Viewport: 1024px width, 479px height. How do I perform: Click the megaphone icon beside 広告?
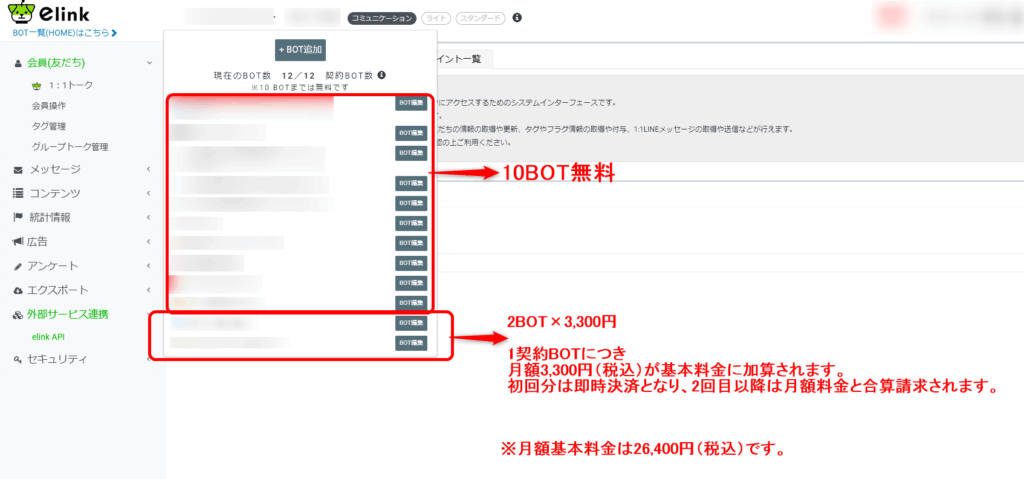tap(18, 241)
